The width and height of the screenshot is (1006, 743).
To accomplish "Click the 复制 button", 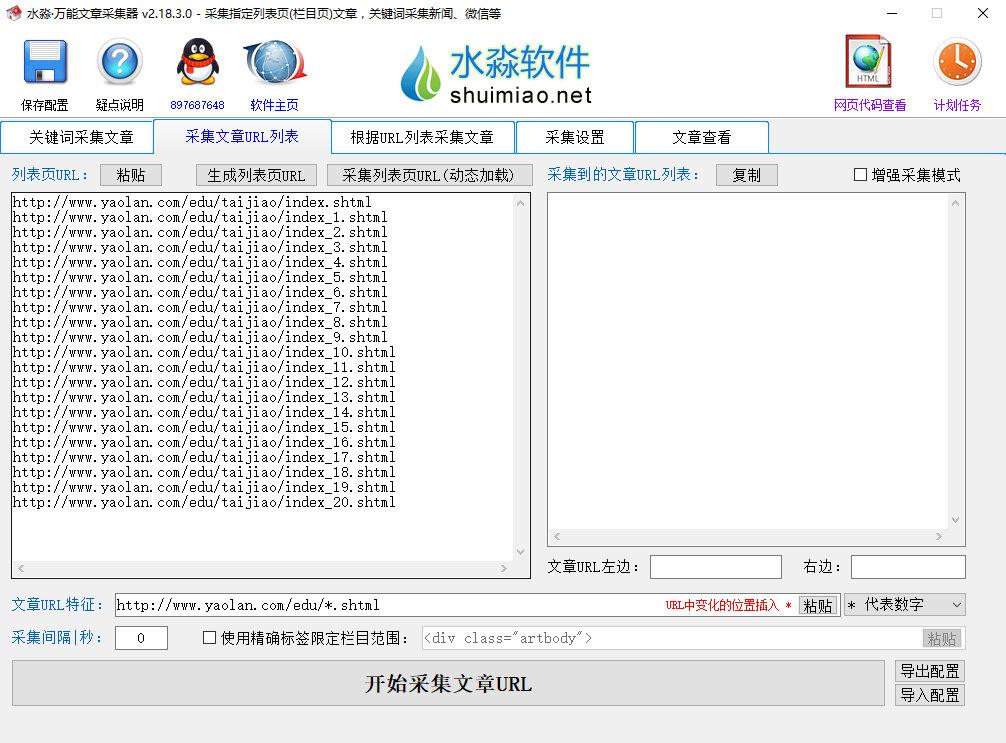I will coord(747,175).
